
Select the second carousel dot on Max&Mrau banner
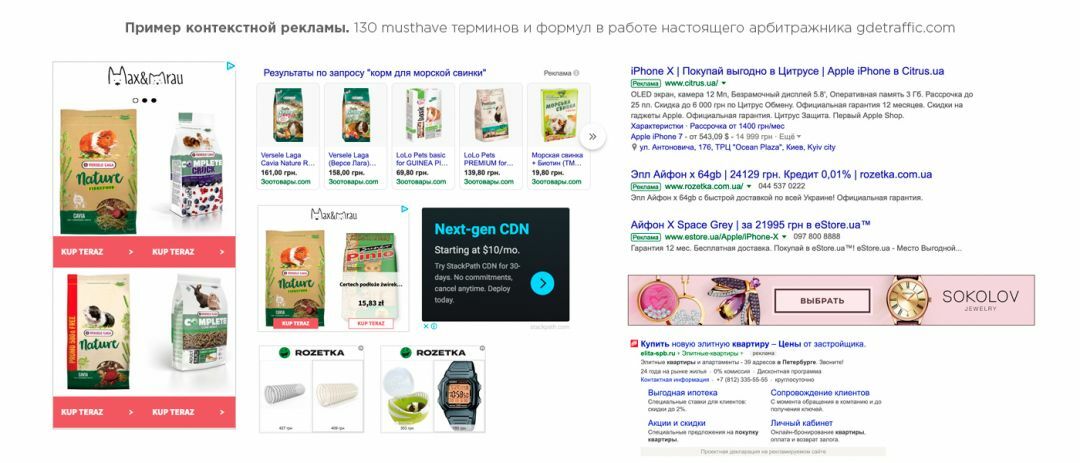pyautogui.click(x=145, y=101)
